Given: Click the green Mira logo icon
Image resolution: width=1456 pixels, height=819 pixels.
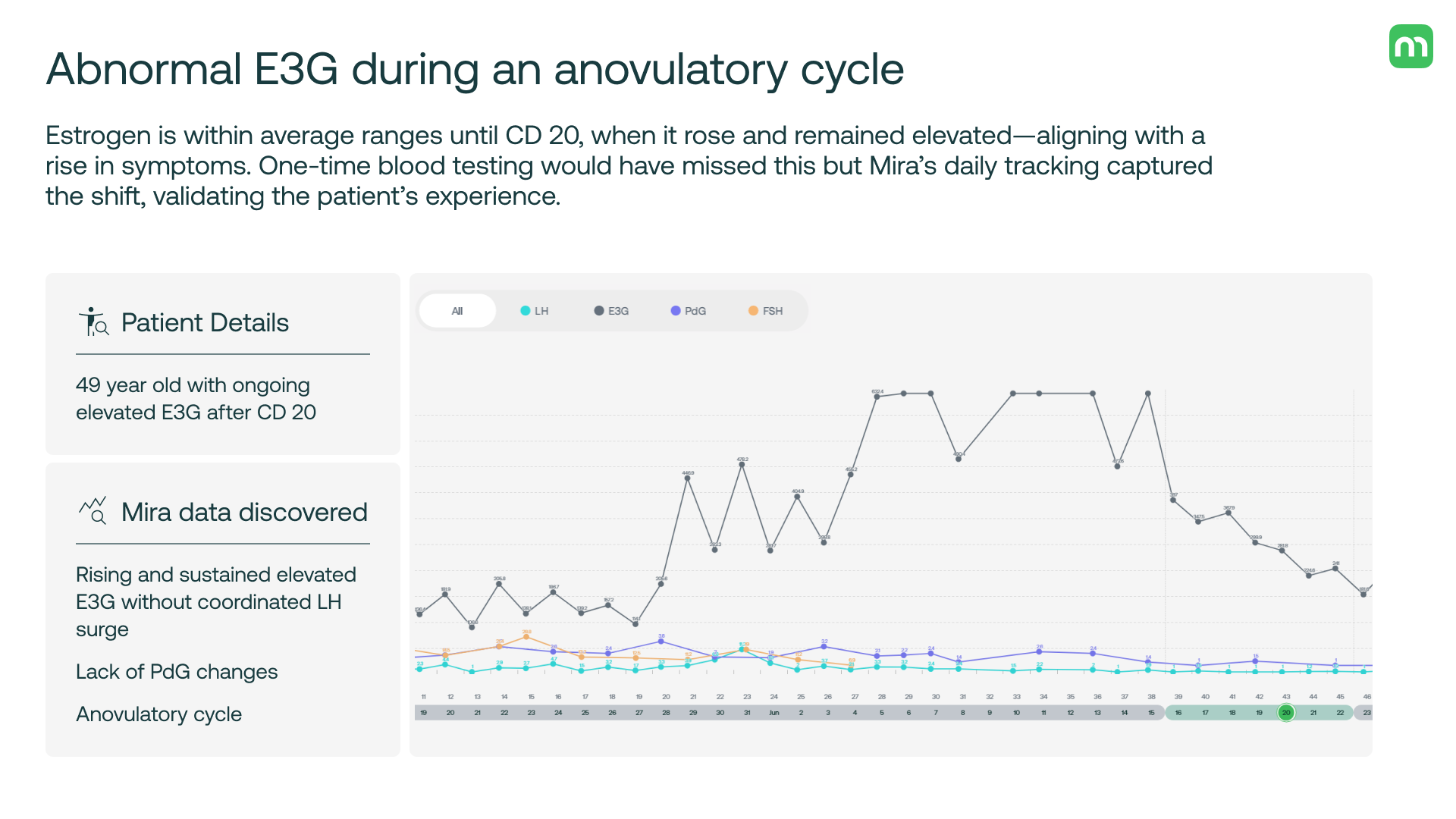Looking at the screenshot, I should point(1410,46).
